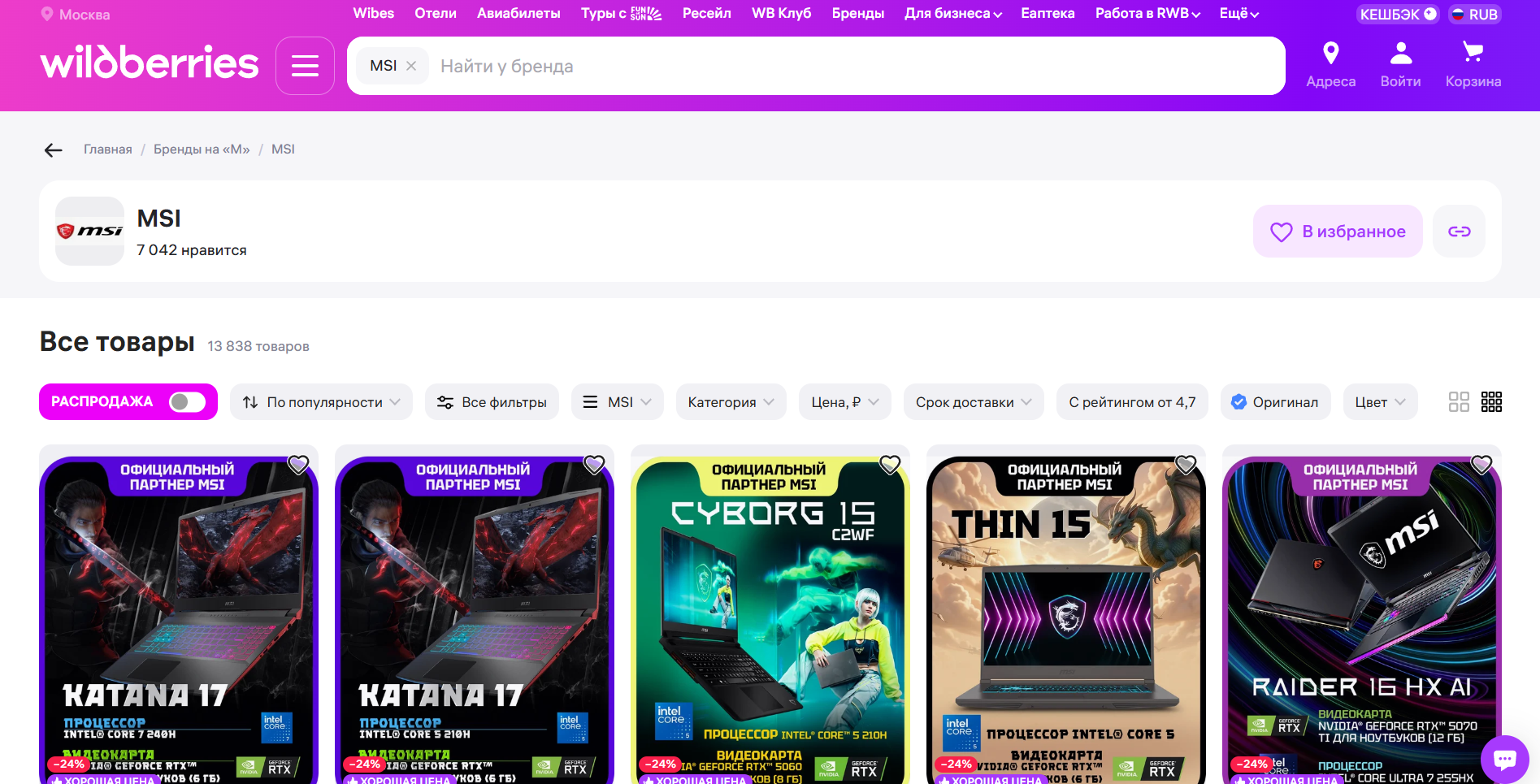Favorite the first Katana 17 Core 7 laptop
This screenshot has width=1540, height=784.
tap(298, 465)
